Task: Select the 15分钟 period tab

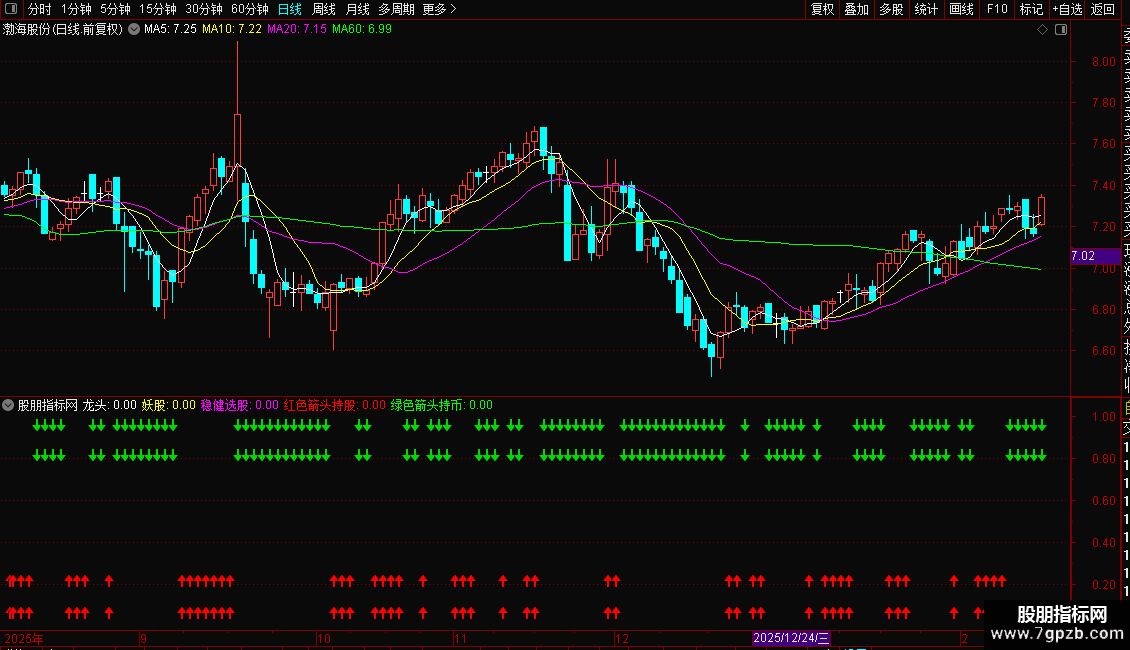Action: tap(158, 9)
